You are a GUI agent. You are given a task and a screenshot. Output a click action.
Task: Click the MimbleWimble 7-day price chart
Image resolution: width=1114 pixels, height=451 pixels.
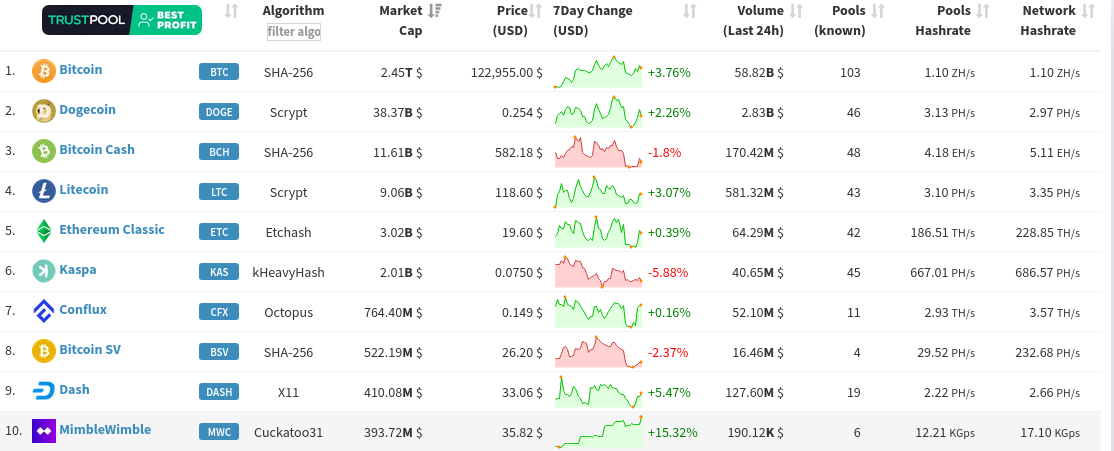point(598,432)
